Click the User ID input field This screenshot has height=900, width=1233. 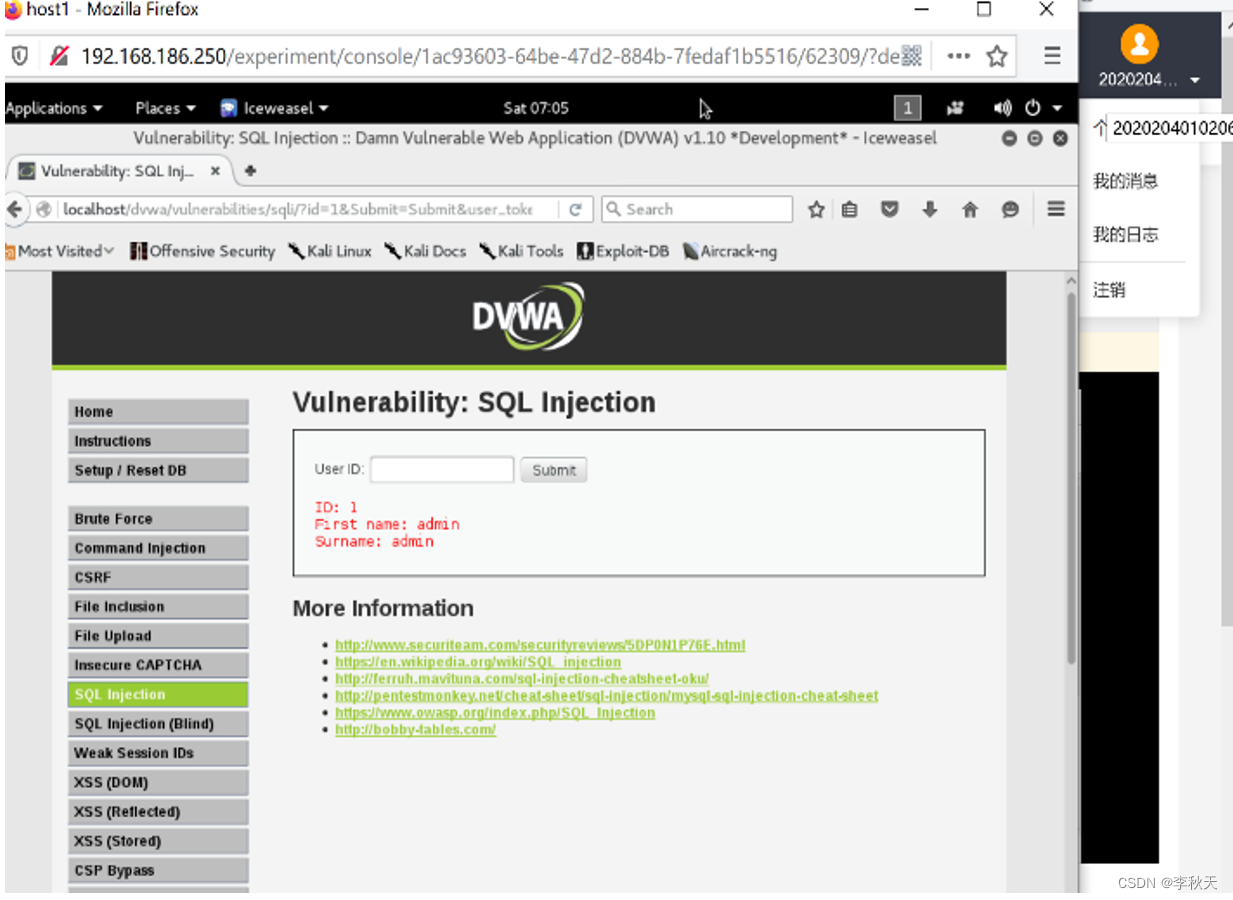(442, 470)
